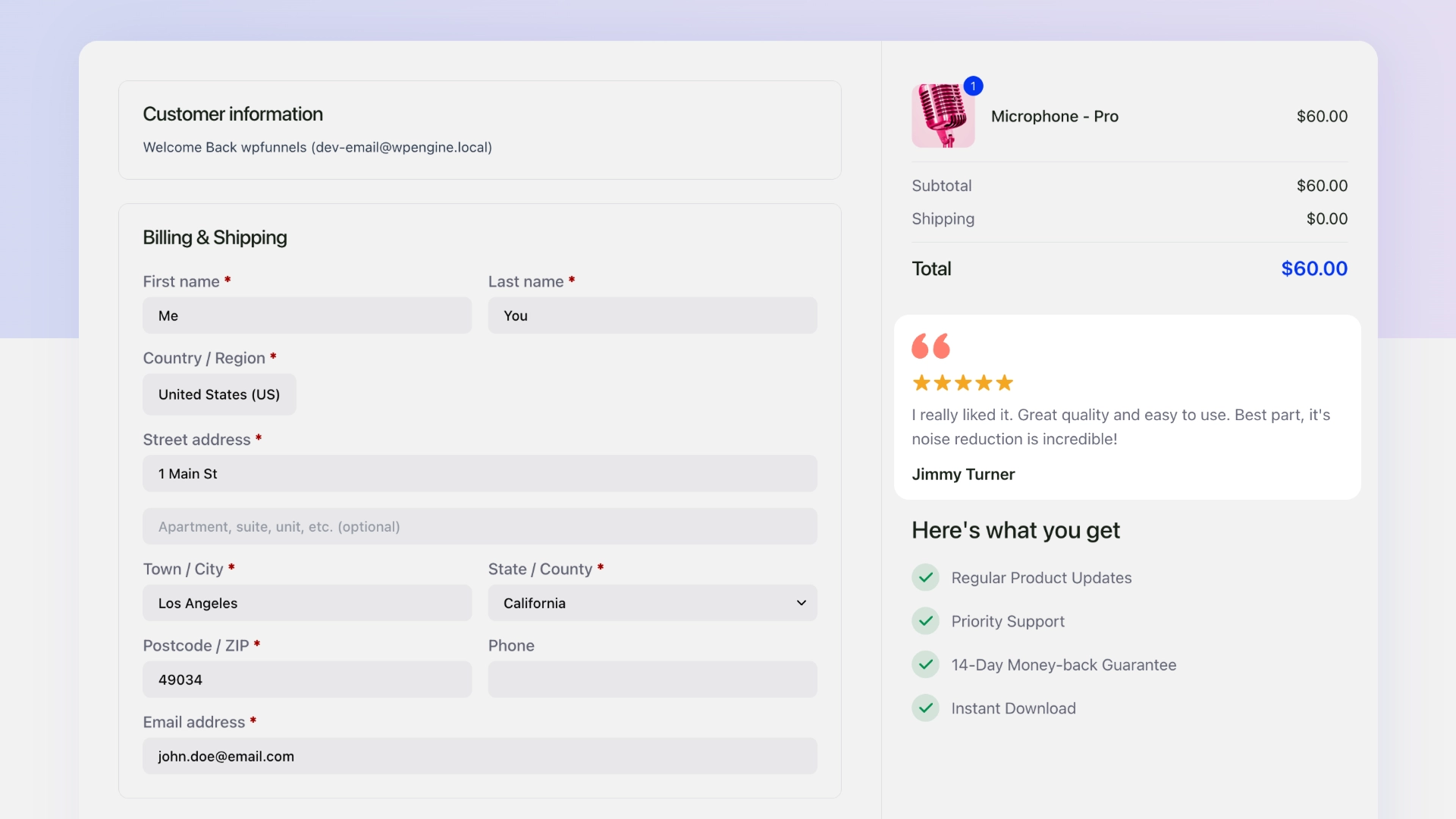1456x819 pixels.
Task: Click the first star in the review rating
Action: click(x=922, y=383)
